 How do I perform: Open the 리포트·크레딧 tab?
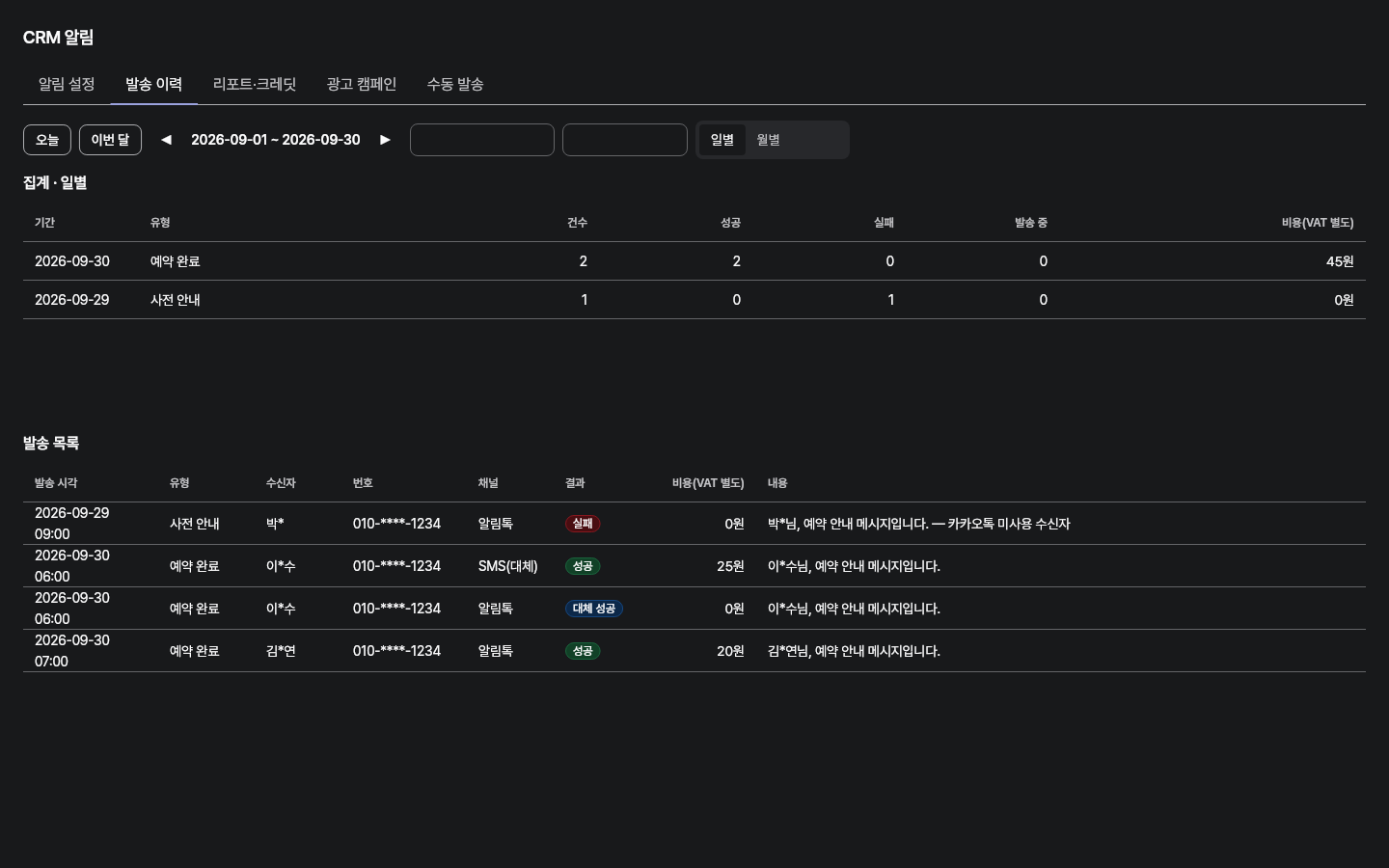click(x=255, y=85)
